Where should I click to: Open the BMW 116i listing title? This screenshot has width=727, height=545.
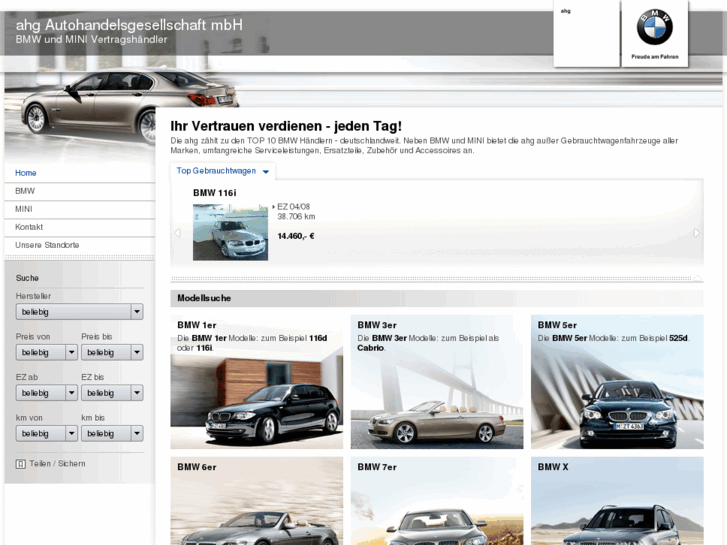(x=215, y=193)
